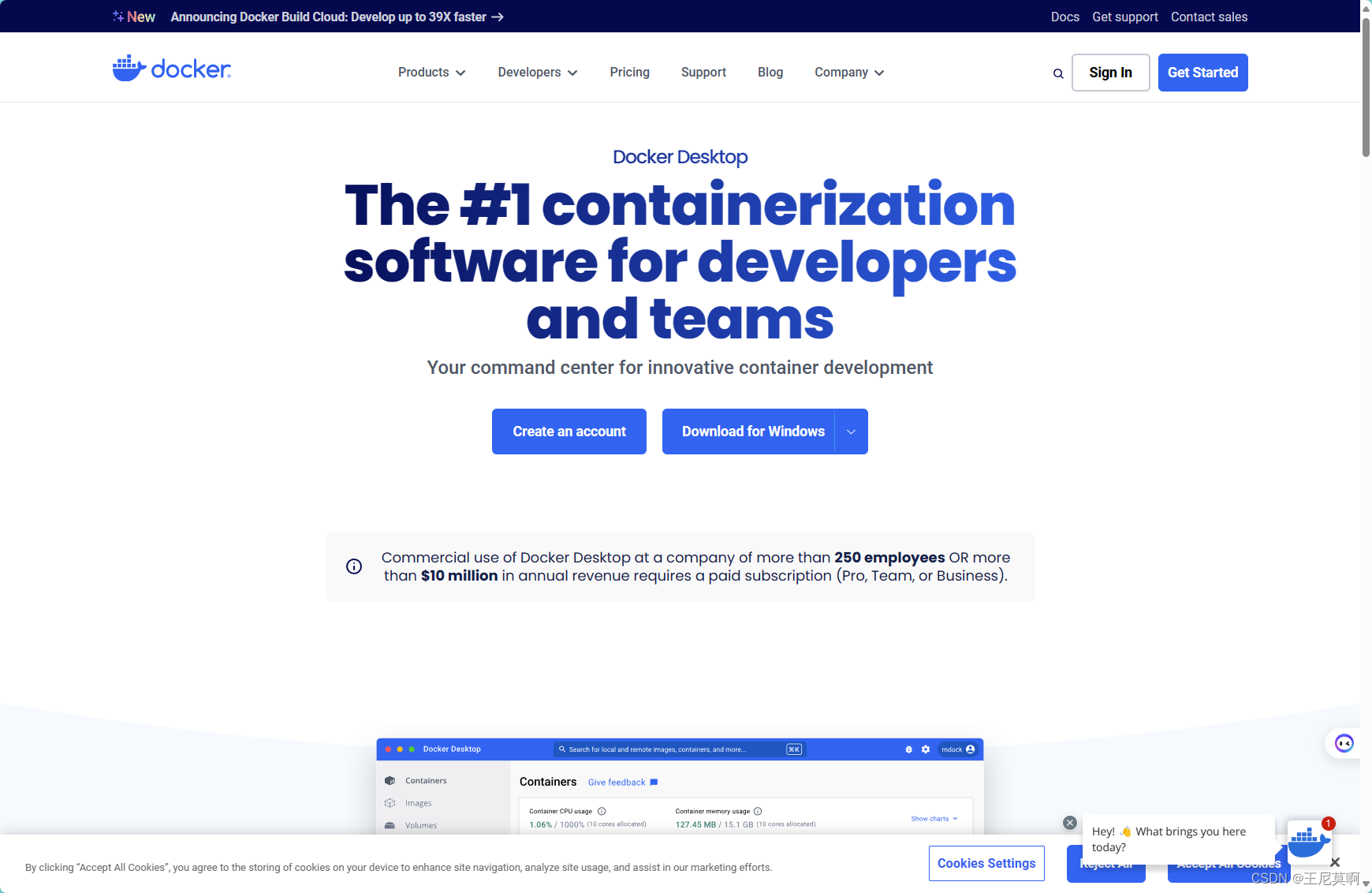Click the "Containers" heading in the preview
This screenshot has height=893, width=1372.
point(548,782)
